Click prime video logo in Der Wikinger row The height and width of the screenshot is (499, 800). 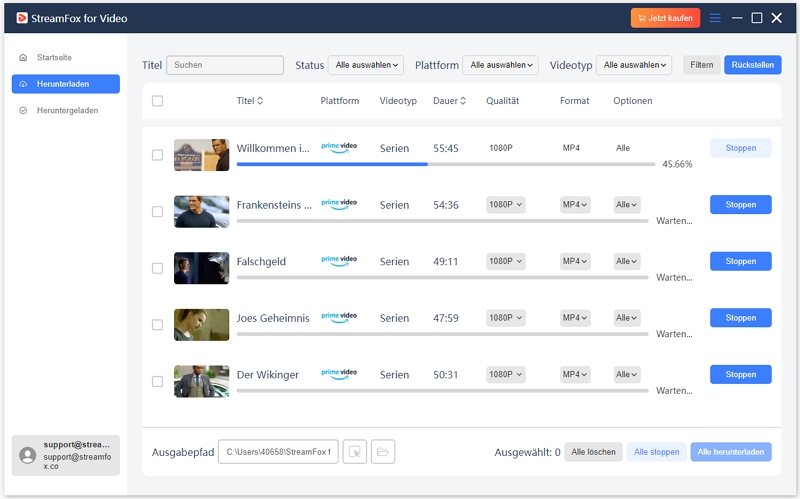tap(339, 374)
